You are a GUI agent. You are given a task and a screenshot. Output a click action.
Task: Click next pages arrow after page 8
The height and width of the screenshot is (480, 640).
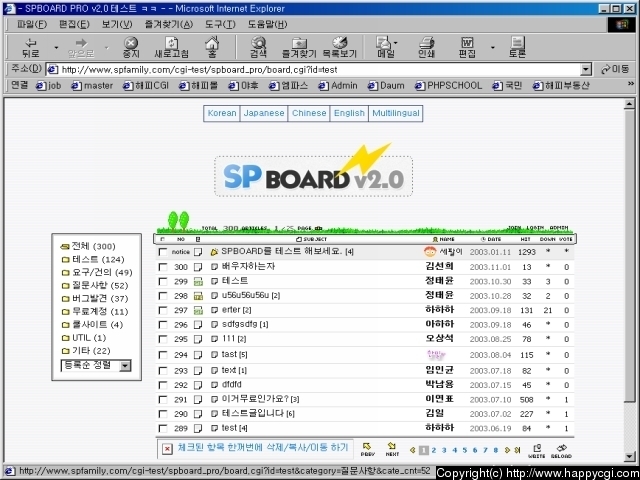click(507, 450)
